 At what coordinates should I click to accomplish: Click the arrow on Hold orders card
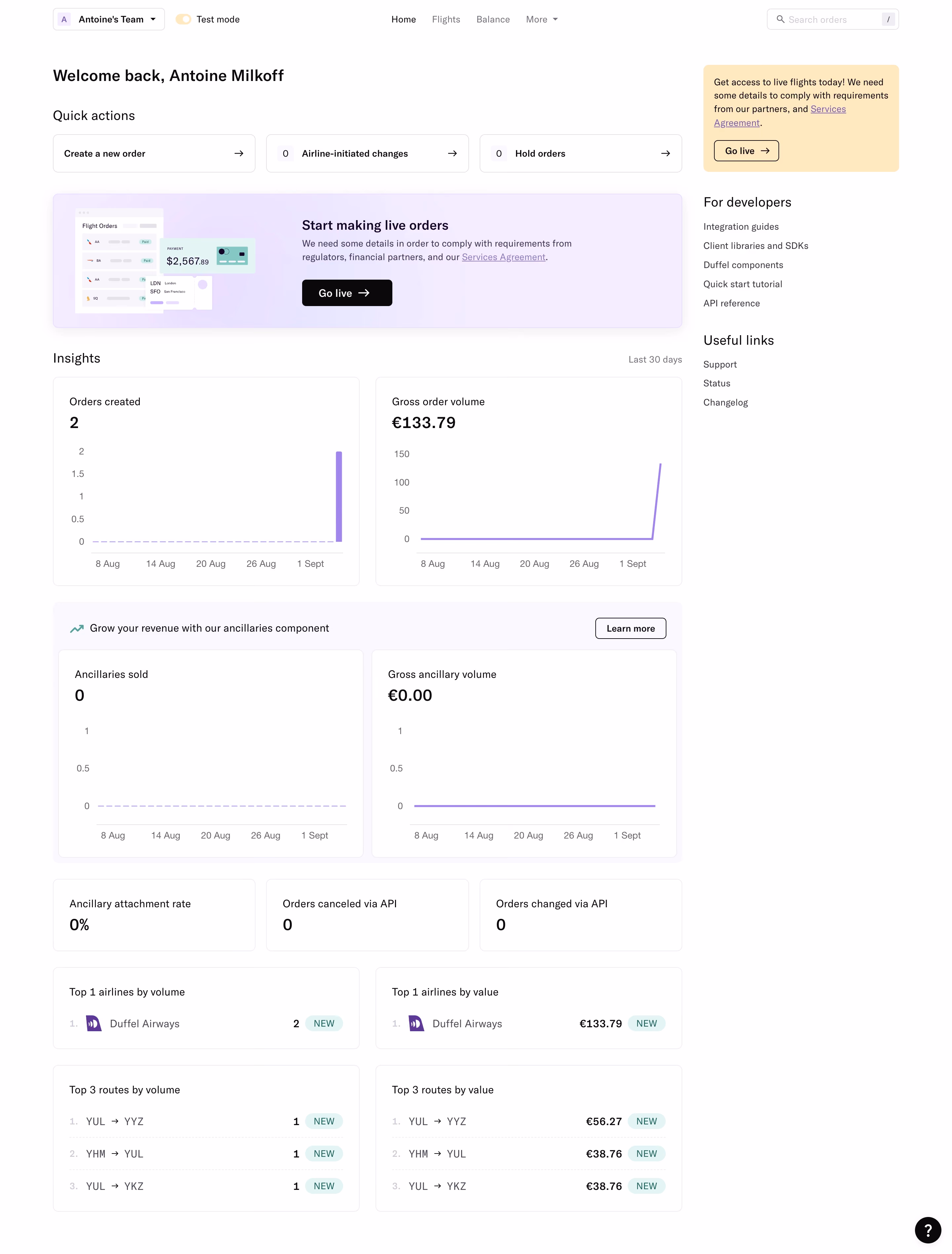tap(665, 154)
